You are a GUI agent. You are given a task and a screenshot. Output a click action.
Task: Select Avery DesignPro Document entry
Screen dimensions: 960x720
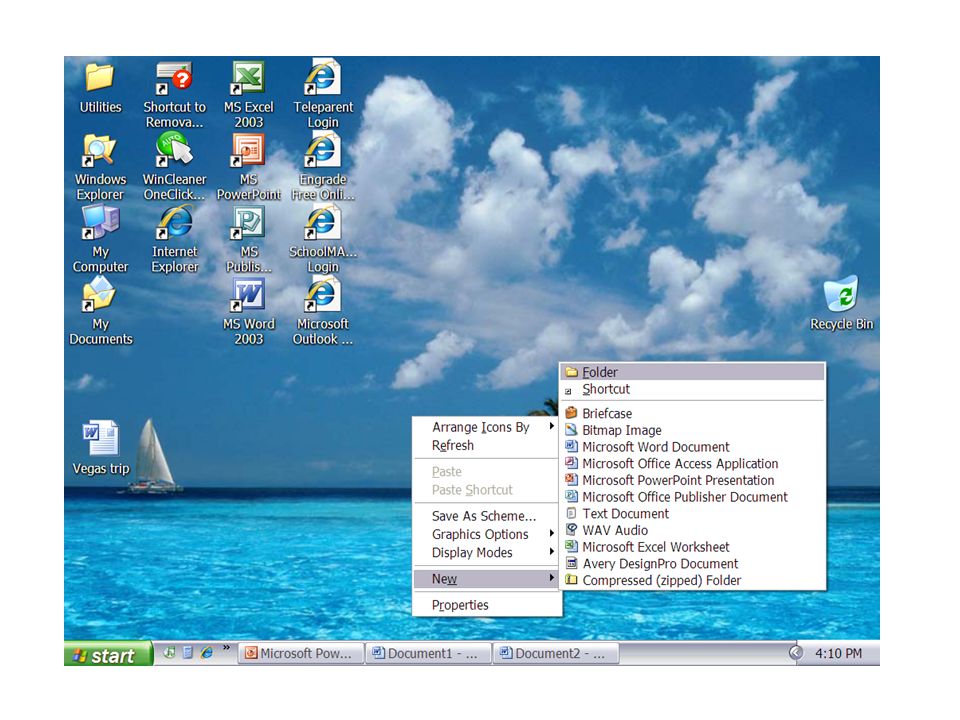pos(692,564)
